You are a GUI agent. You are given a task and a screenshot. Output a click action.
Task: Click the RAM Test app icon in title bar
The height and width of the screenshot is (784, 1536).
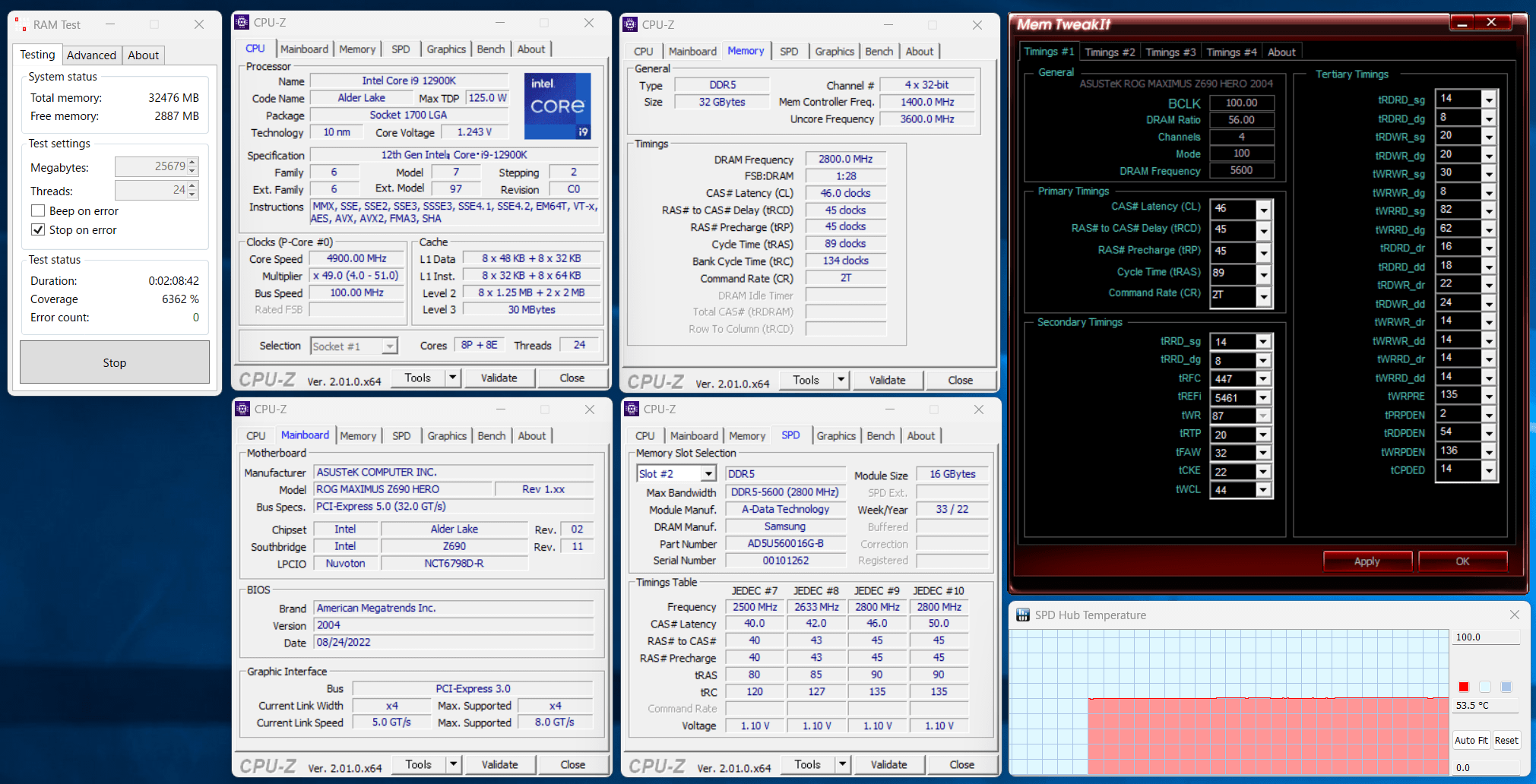21,25
